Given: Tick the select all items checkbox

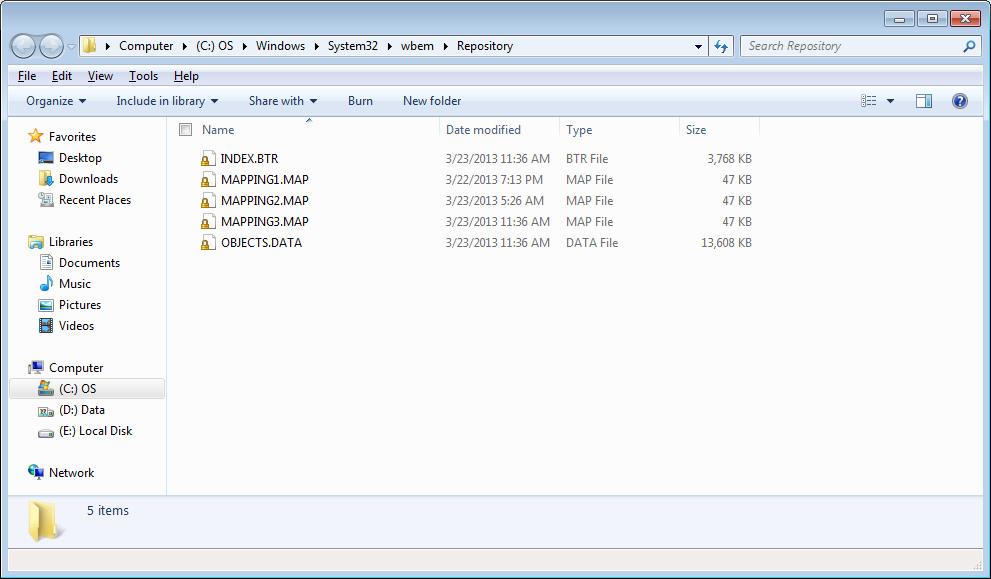Looking at the screenshot, I should (x=185, y=130).
